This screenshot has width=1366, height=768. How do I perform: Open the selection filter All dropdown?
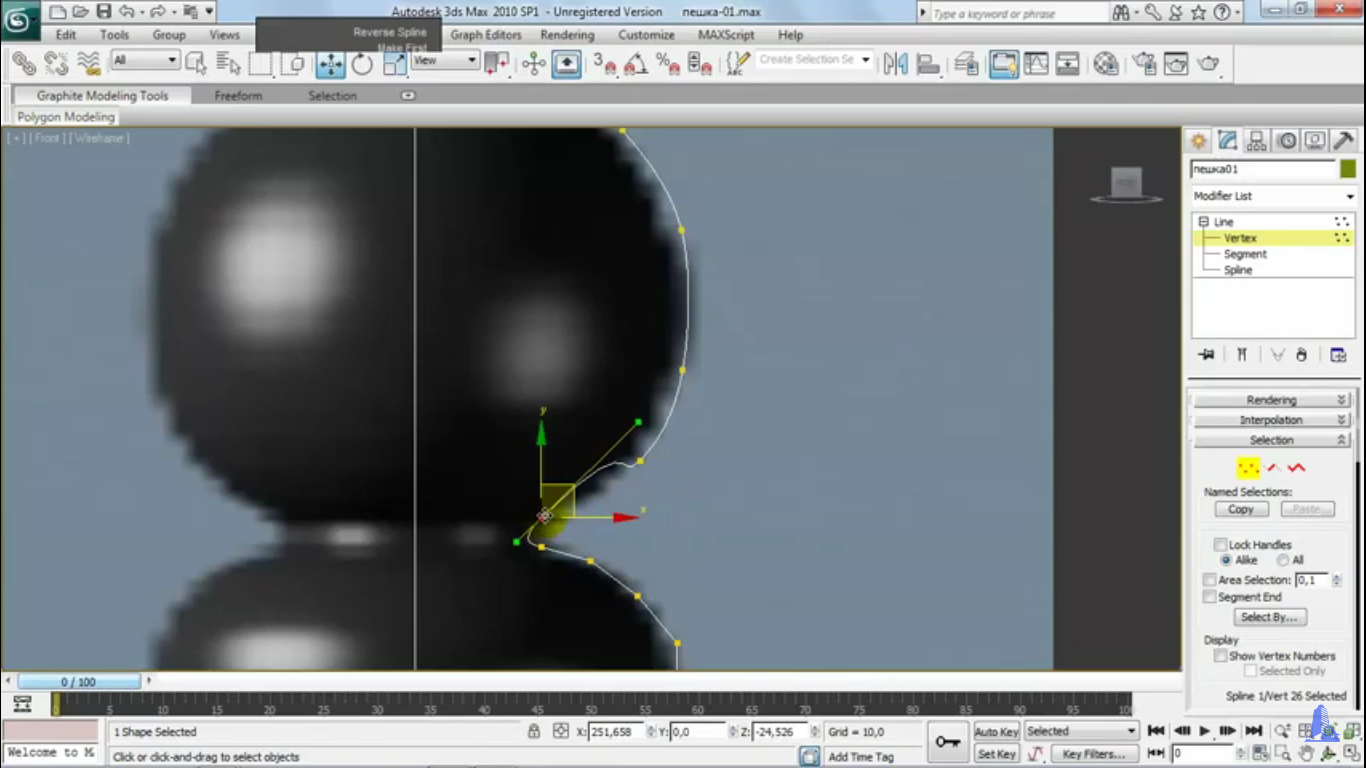[145, 60]
